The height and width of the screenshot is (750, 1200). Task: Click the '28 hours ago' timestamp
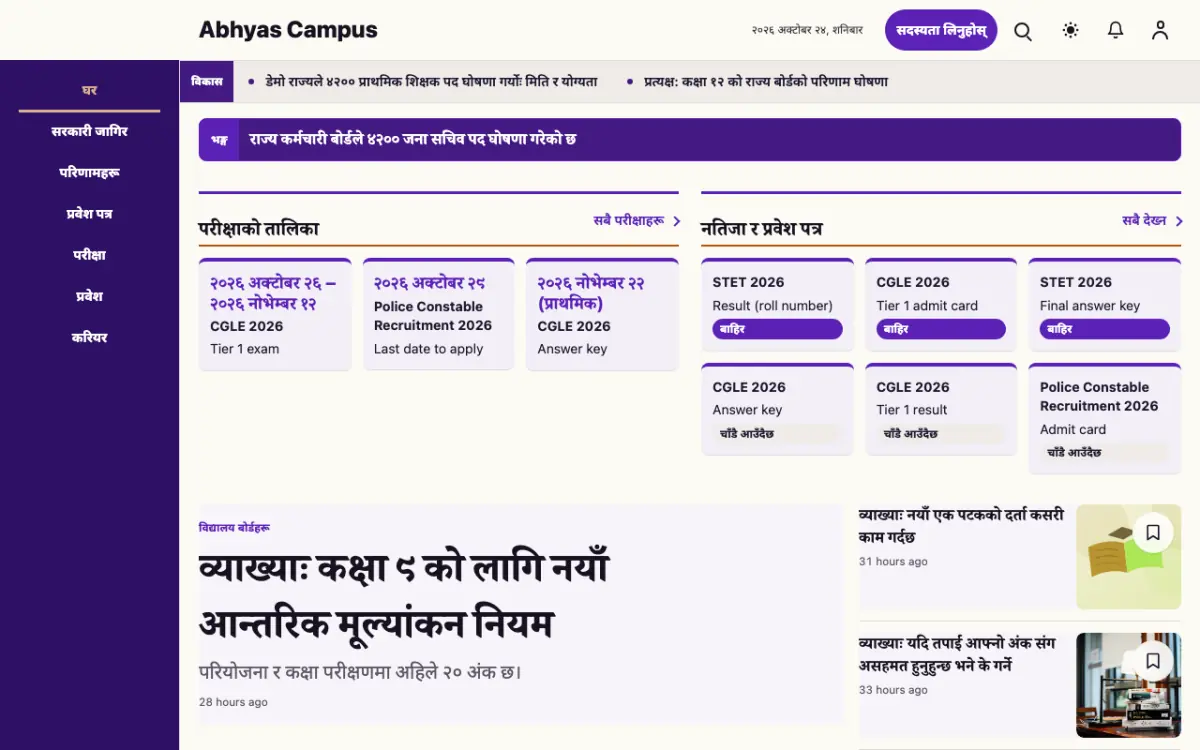[x=233, y=702]
